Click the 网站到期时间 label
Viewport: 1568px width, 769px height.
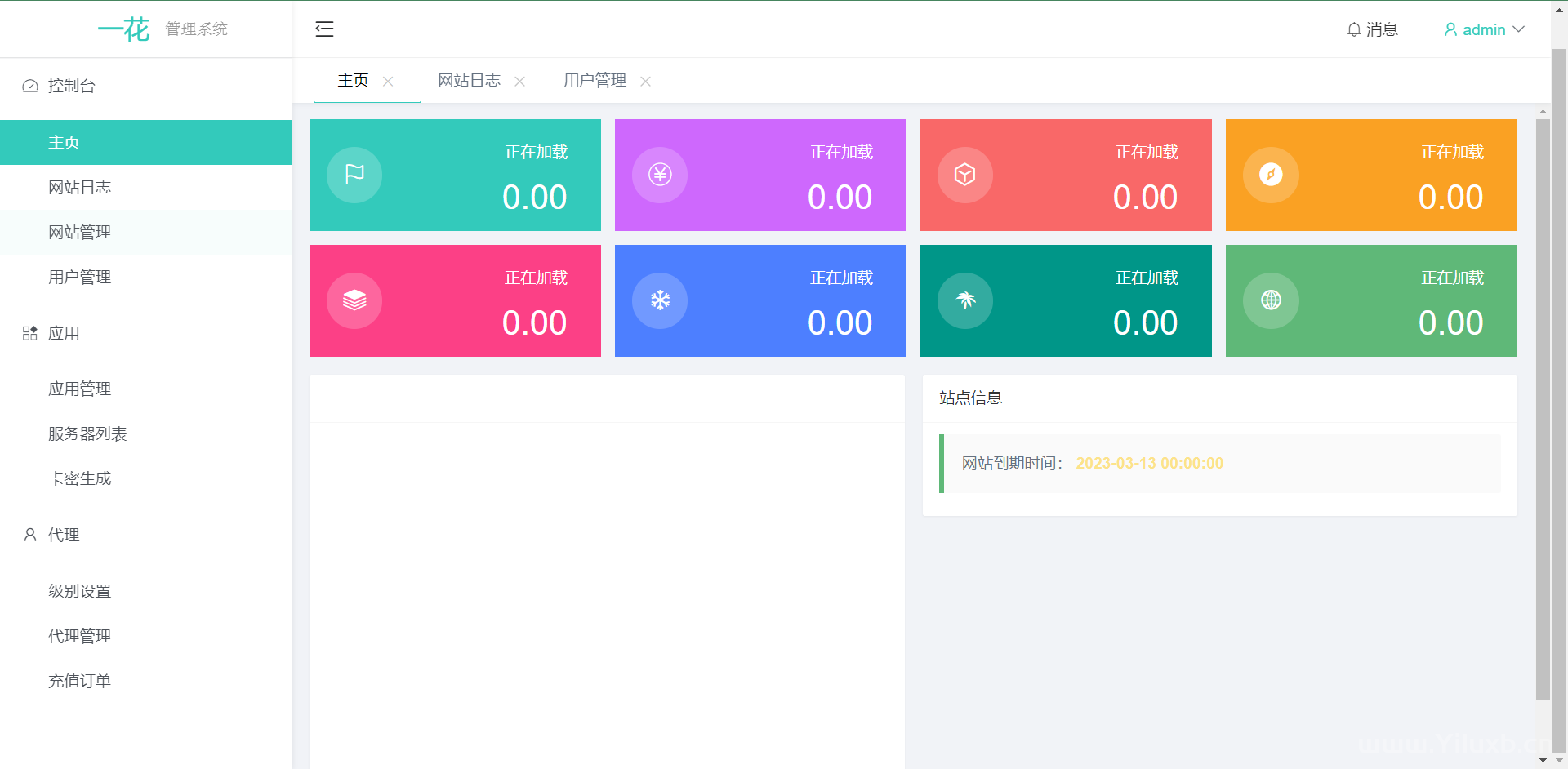tap(1011, 463)
